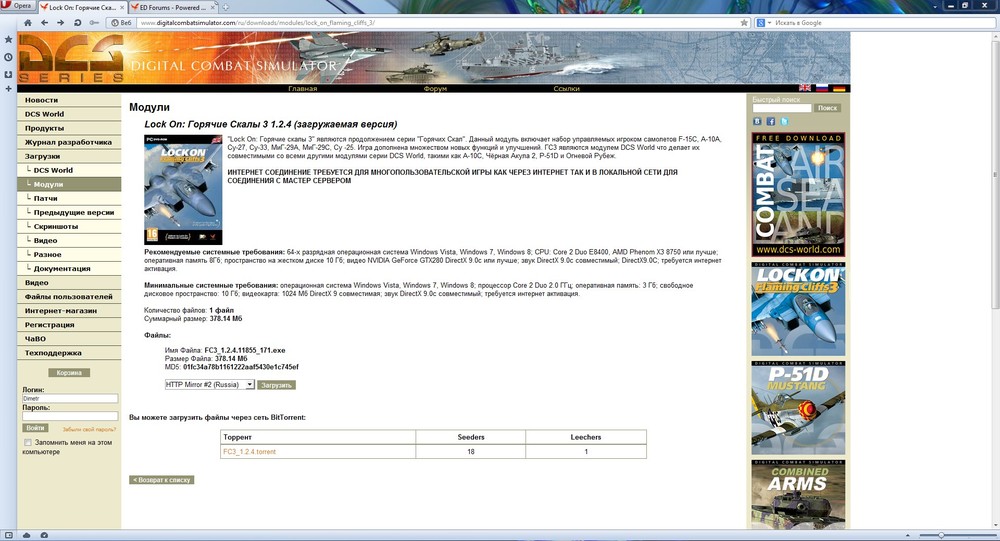Click the Загрузить download button
Viewport: 1000px width, 541px height.
(276, 385)
